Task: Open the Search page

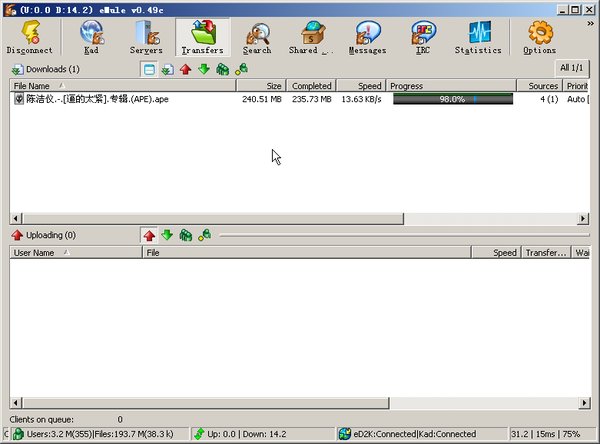Action: click(257, 37)
